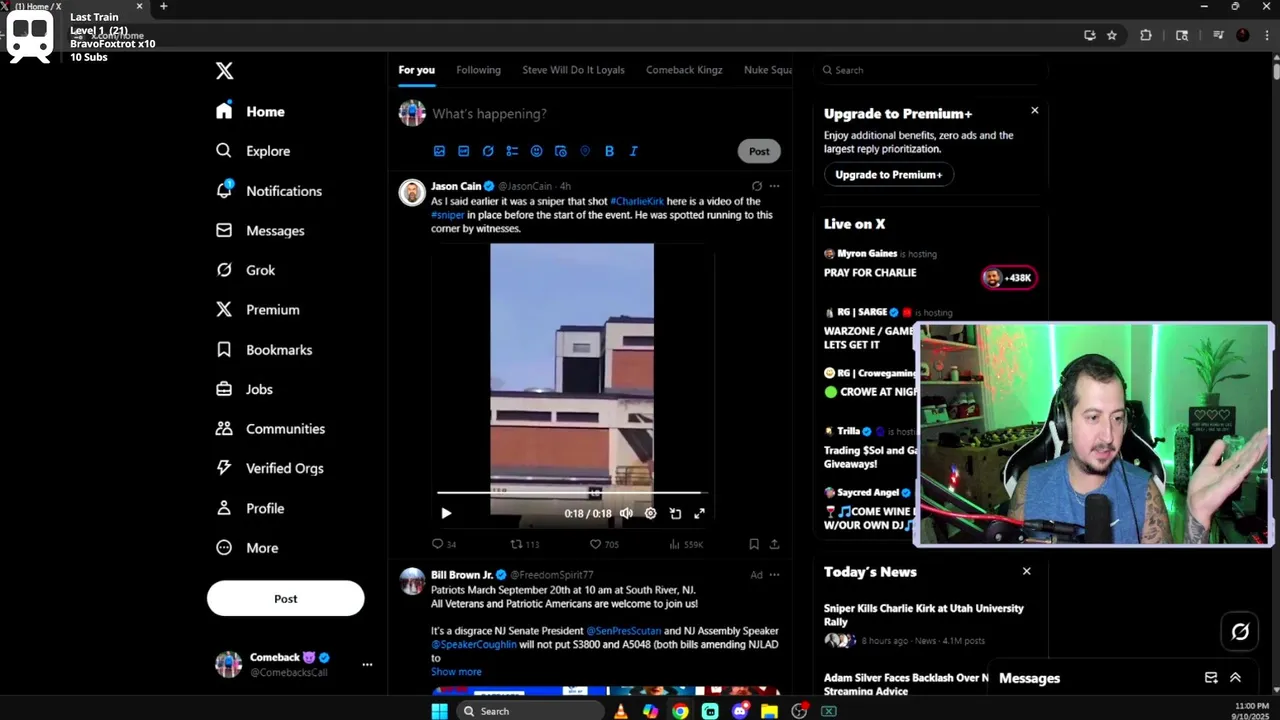The width and height of the screenshot is (1280, 720).
Task: Add a poll in the composer
Action: pyautogui.click(x=512, y=151)
